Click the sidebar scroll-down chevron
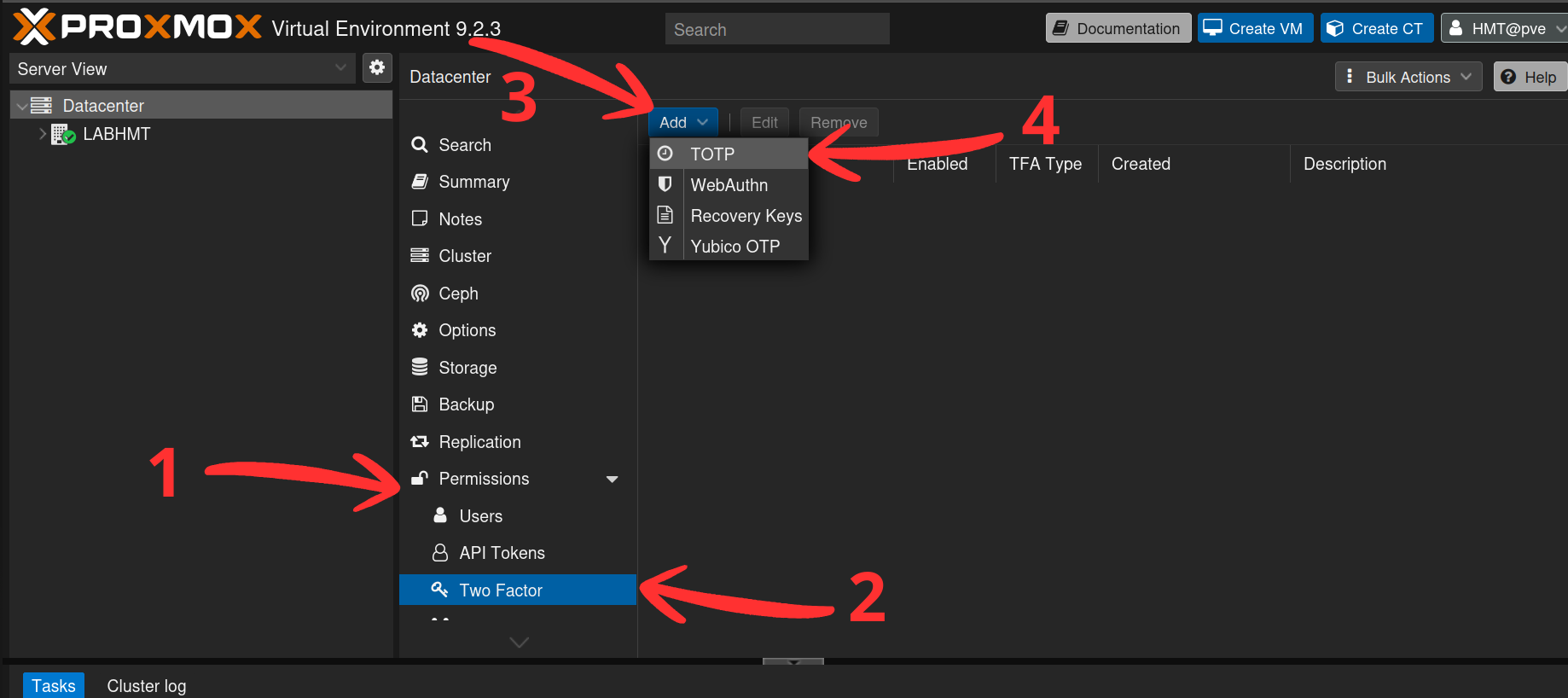Viewport: 1568px width, 698px height. (x=519, y=642)
